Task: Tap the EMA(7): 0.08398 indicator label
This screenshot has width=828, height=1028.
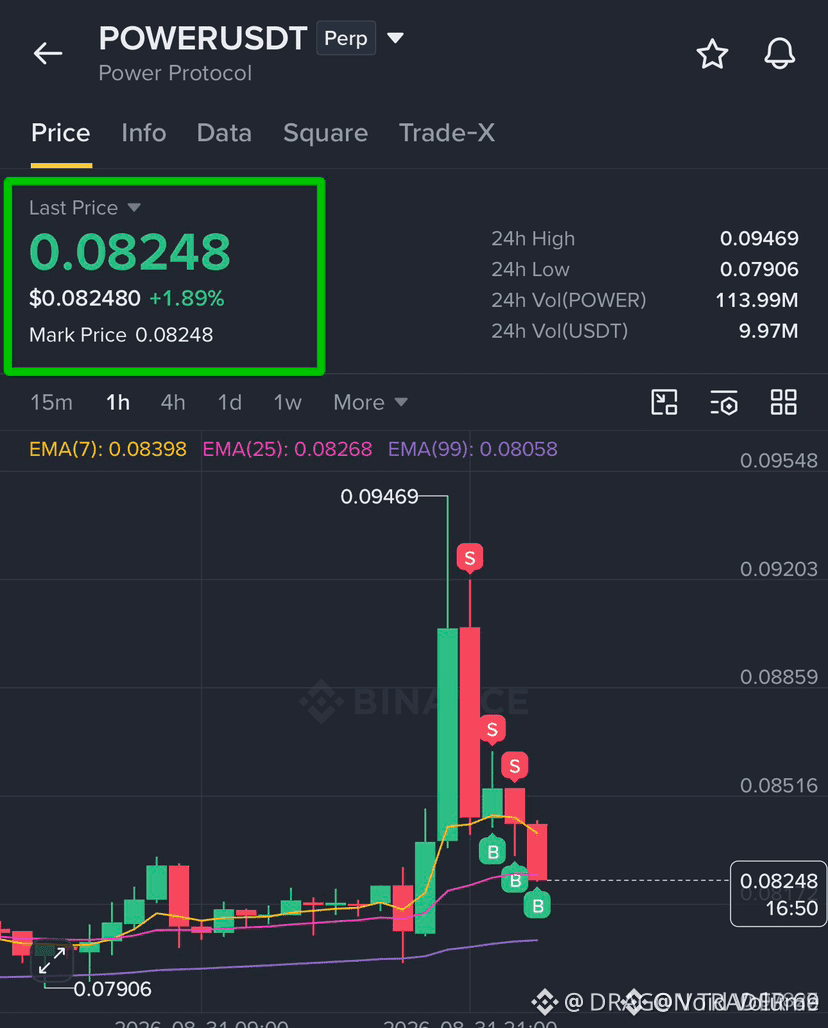Action: coord(108,449)
